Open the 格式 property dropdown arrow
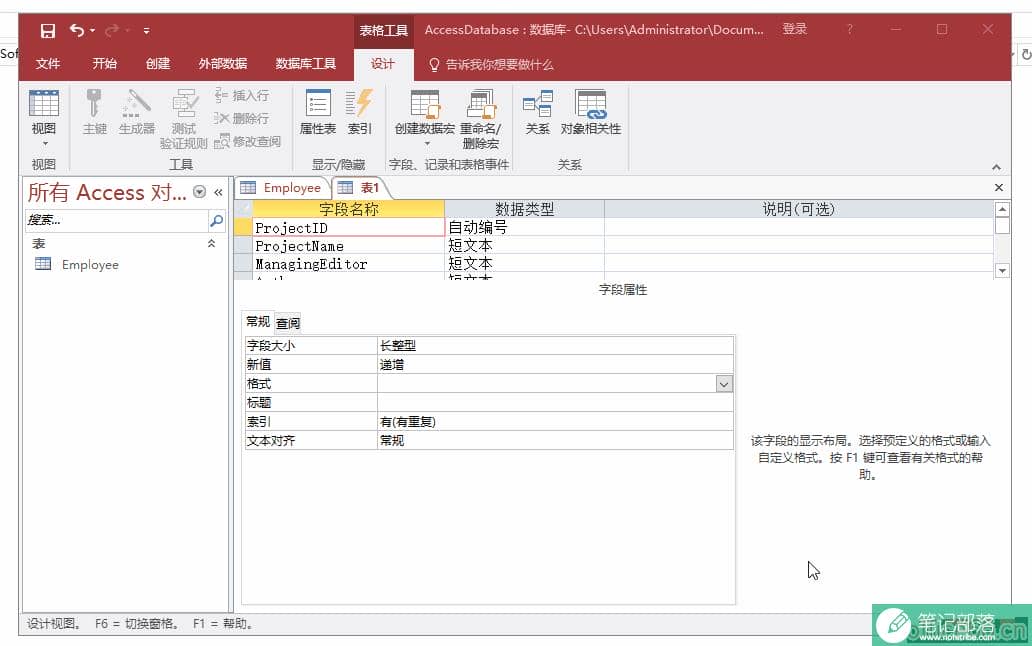Screen dimensions: 1032x646 724,384
